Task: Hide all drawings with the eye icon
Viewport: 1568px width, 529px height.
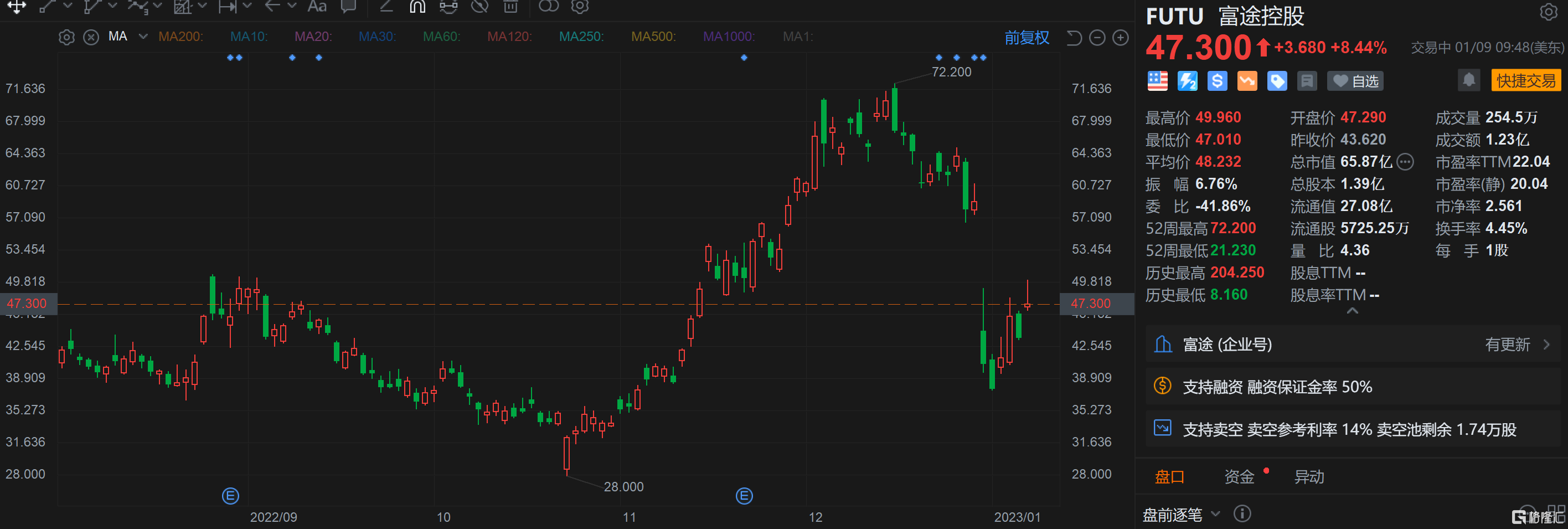Action: tap(480, 6)
